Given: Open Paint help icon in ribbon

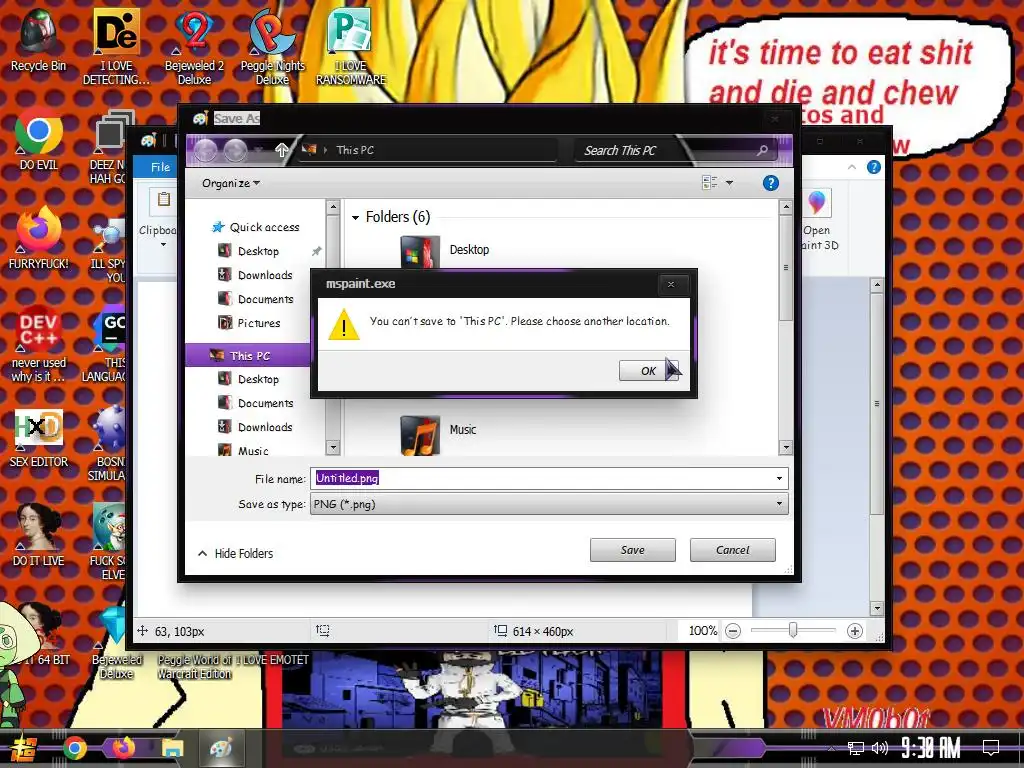Looking at the screenshot, I should point(873,167).
